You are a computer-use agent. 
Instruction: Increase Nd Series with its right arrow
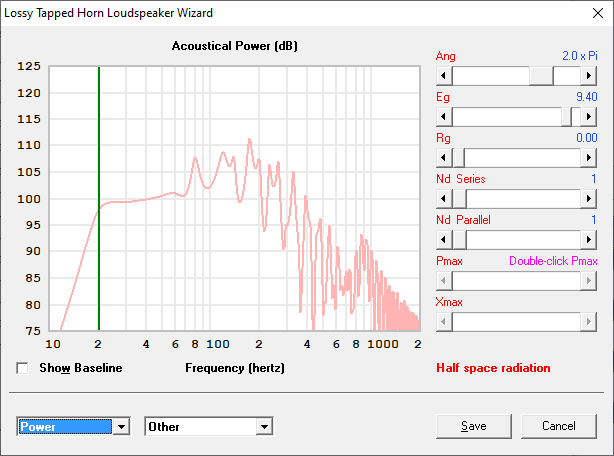589,199
